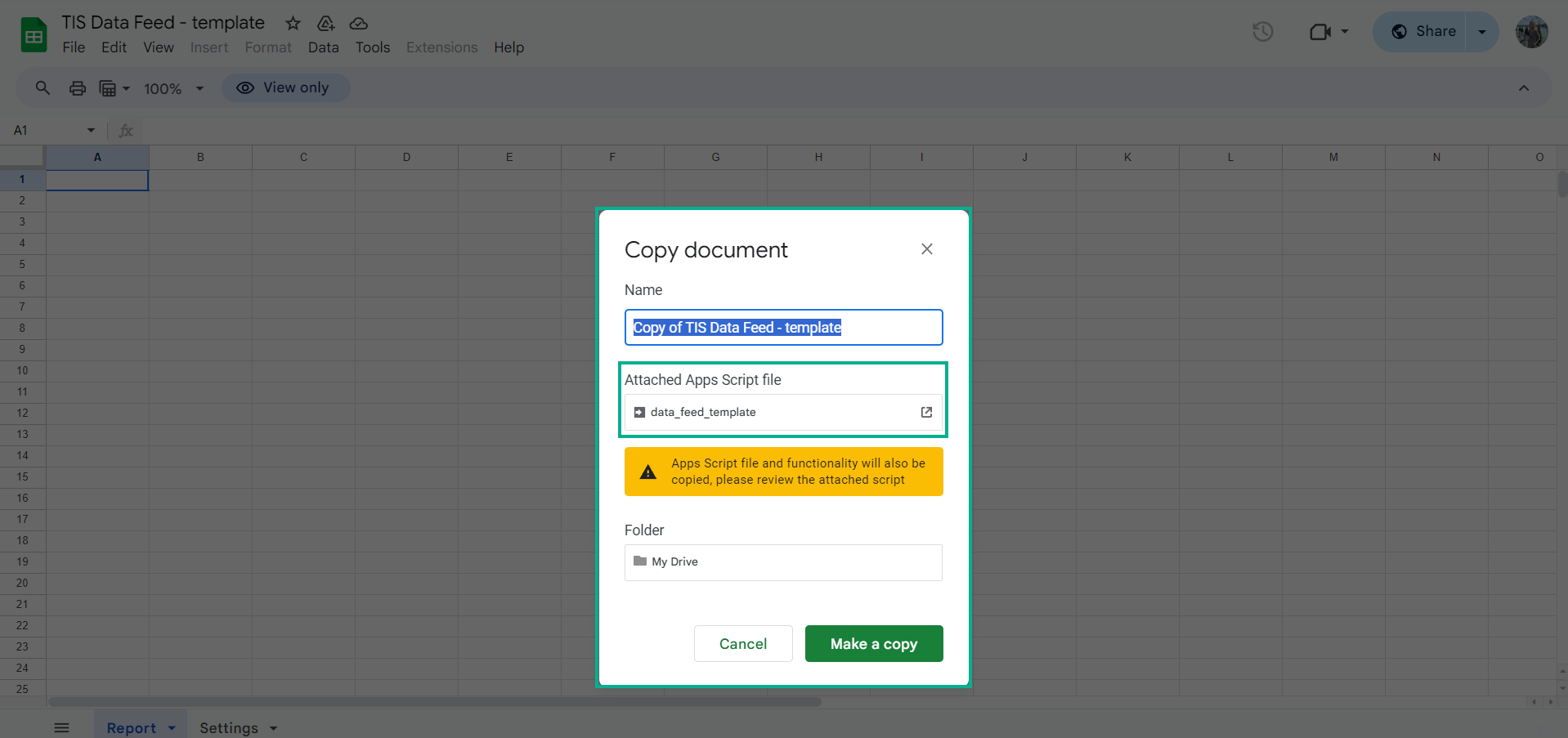The image size is (1568, 738).
Task: Open attached script in new window icon
Action: pyautogui.click(x=926, y=413)
